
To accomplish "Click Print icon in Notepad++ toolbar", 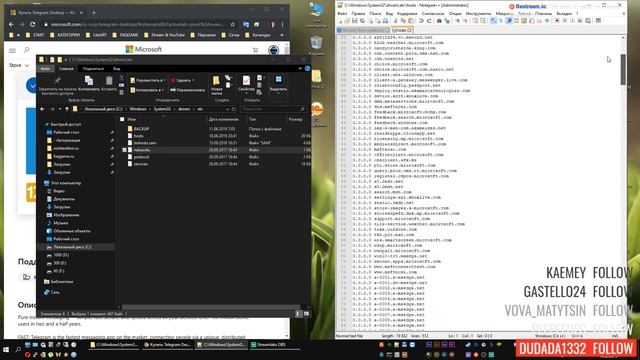I will click(385, 20).
